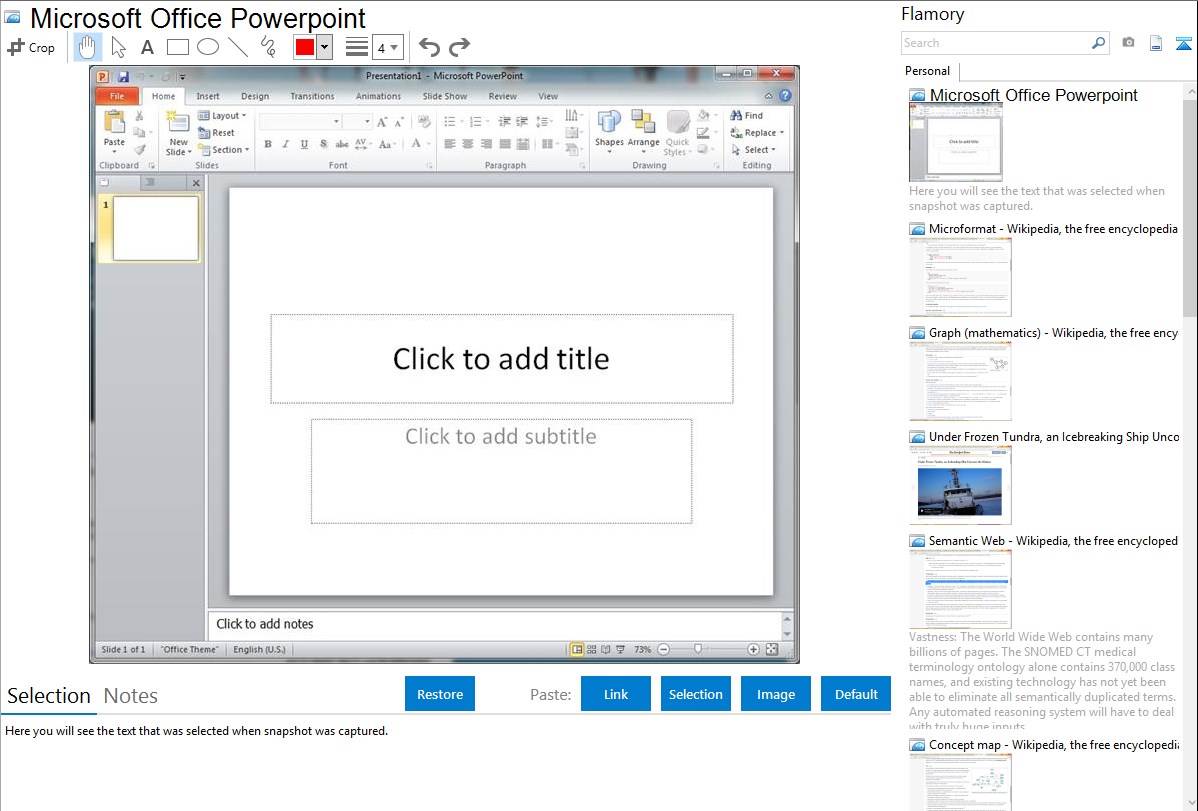Select the ellipse drawing tool

pyautogui.click(x=208, y=47)
